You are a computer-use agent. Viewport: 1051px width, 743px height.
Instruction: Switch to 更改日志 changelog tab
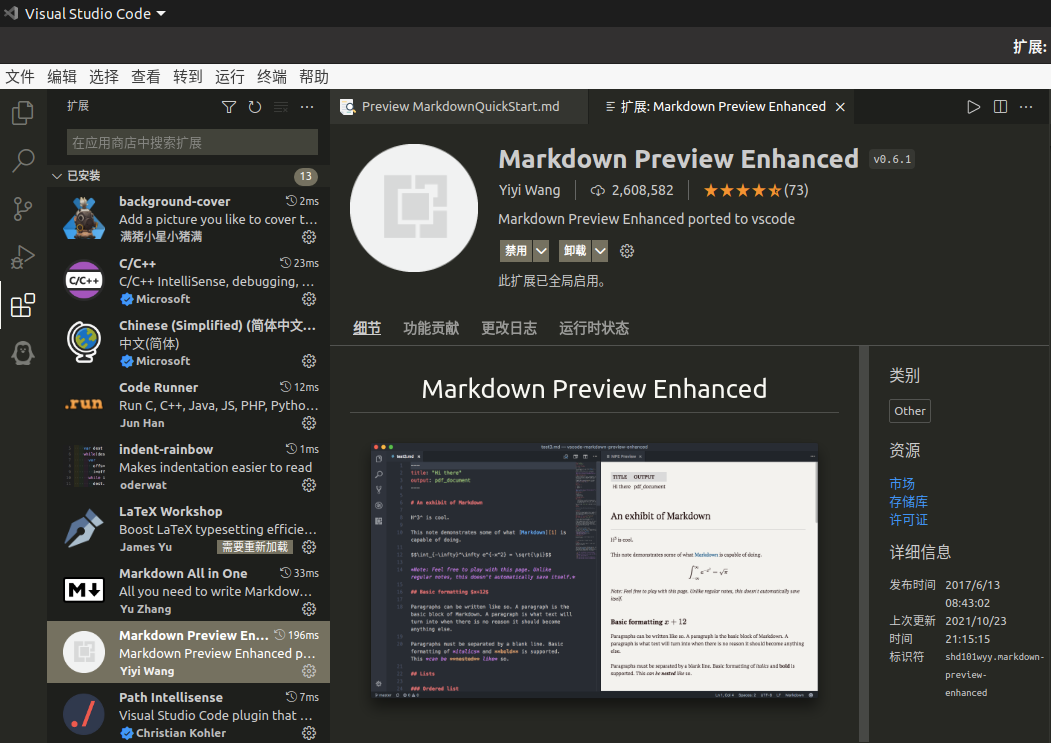tap(509, 328)
